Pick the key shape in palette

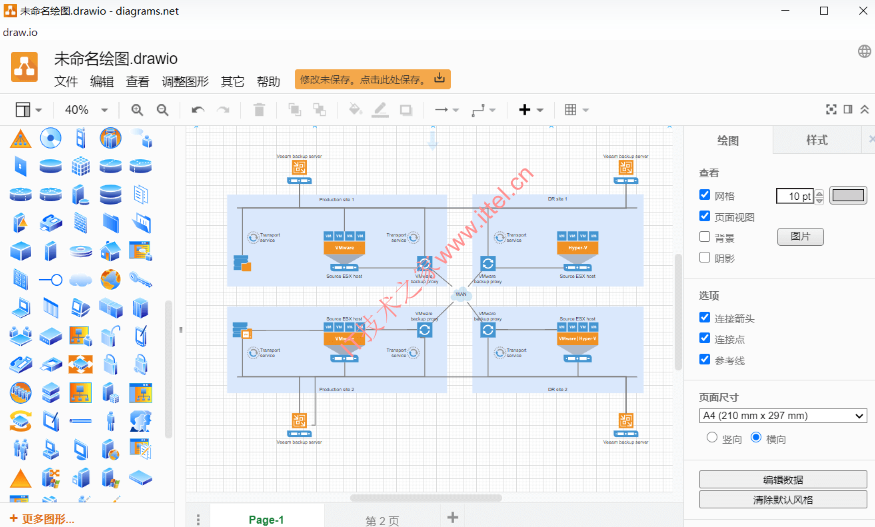tap(141, 279)
